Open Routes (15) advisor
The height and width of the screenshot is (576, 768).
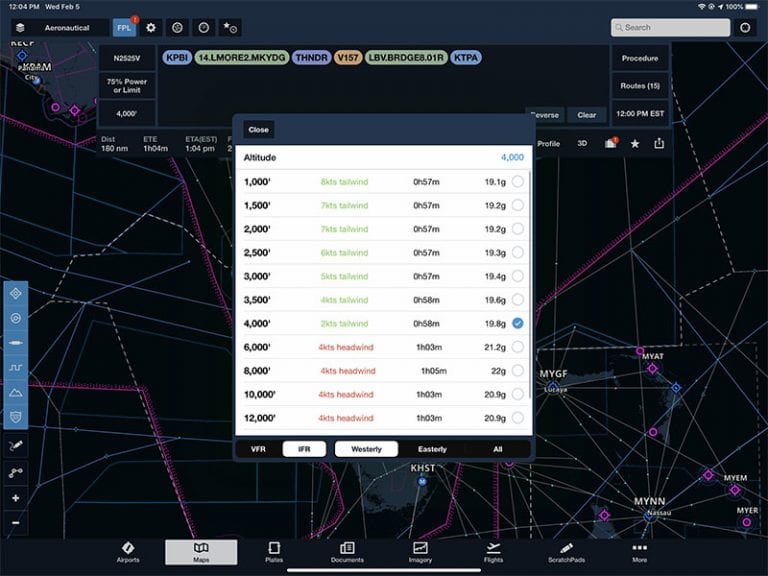pos(640,86)
